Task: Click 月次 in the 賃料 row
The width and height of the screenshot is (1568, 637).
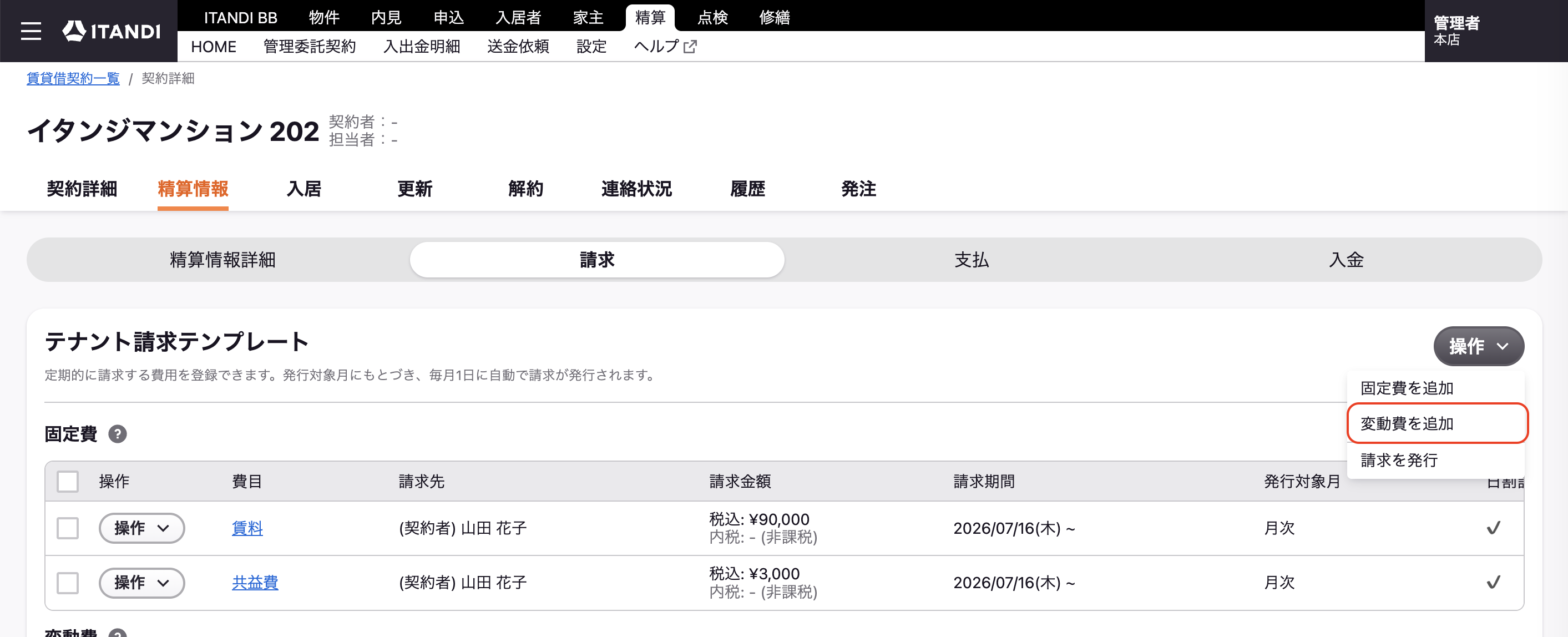Action: [1279, 527]
